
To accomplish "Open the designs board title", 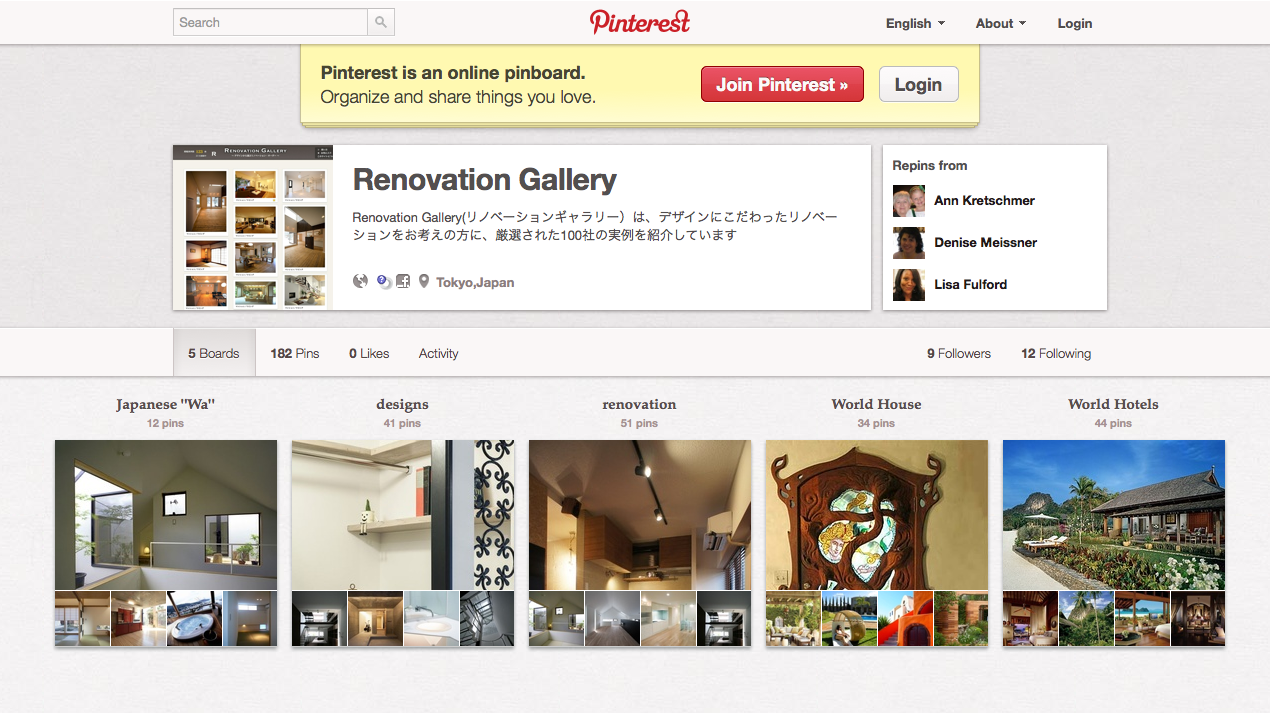I will coord(402,404).
